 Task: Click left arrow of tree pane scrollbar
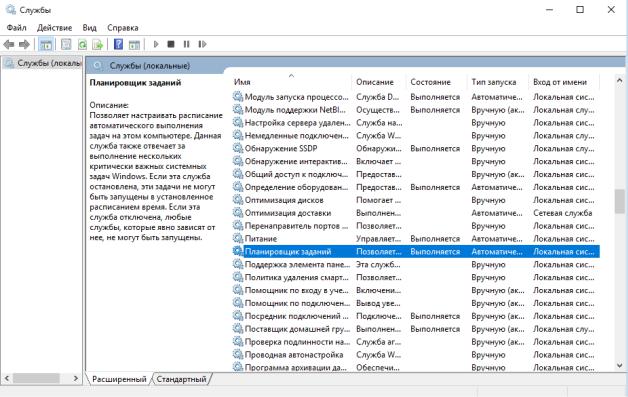(x=7, y=378)
